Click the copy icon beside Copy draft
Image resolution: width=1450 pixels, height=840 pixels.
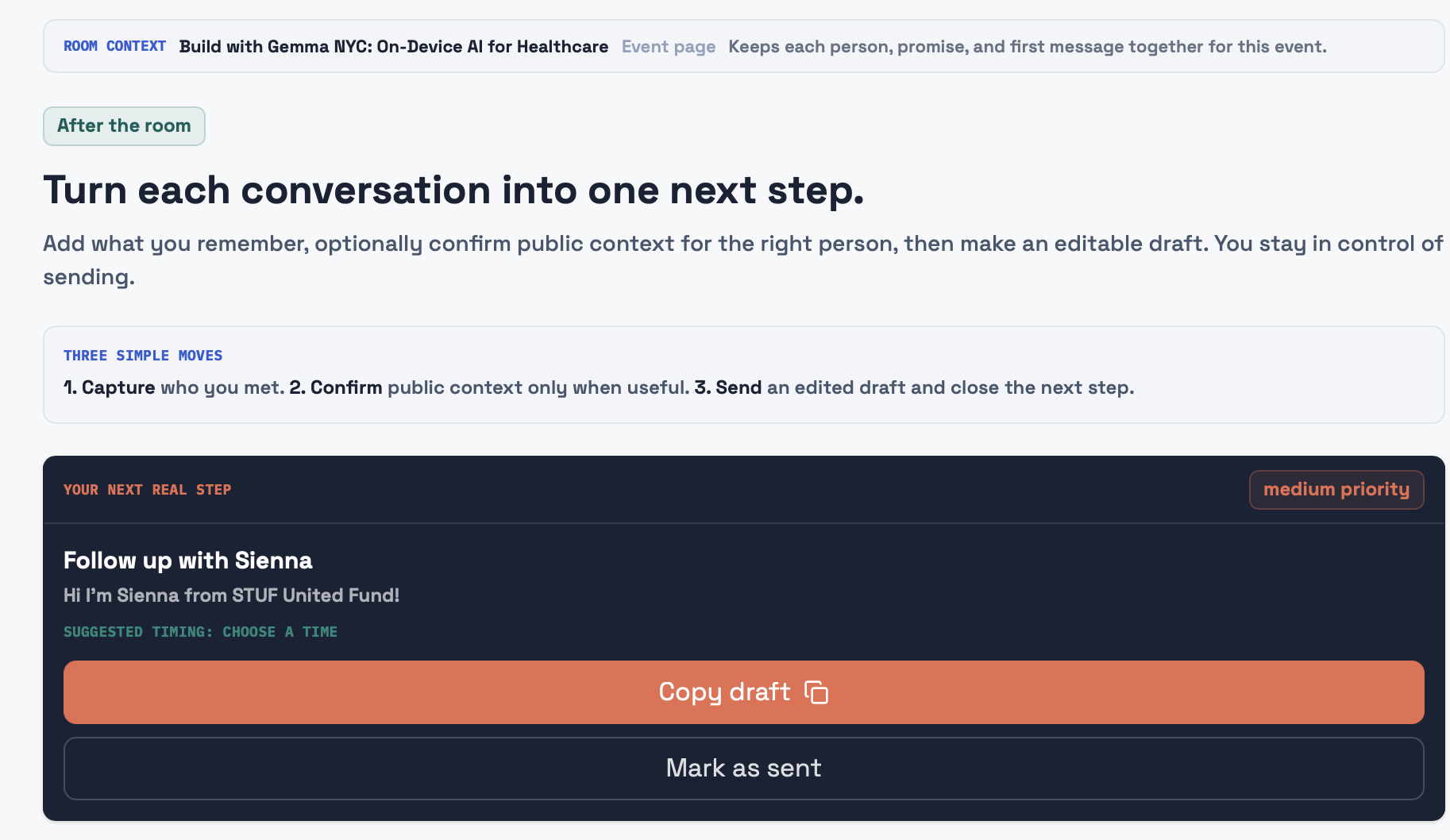(816, 692)
